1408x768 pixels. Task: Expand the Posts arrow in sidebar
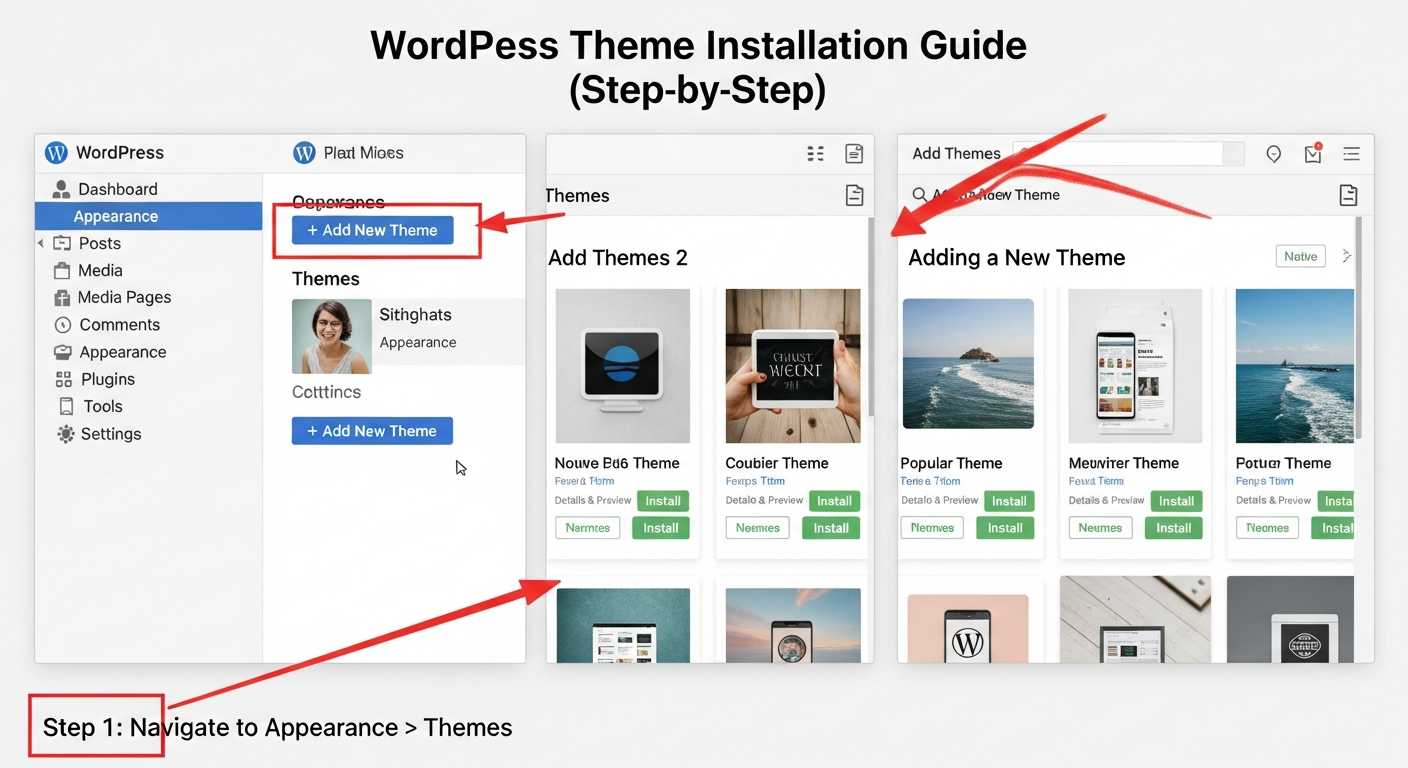tap(41, 243)
